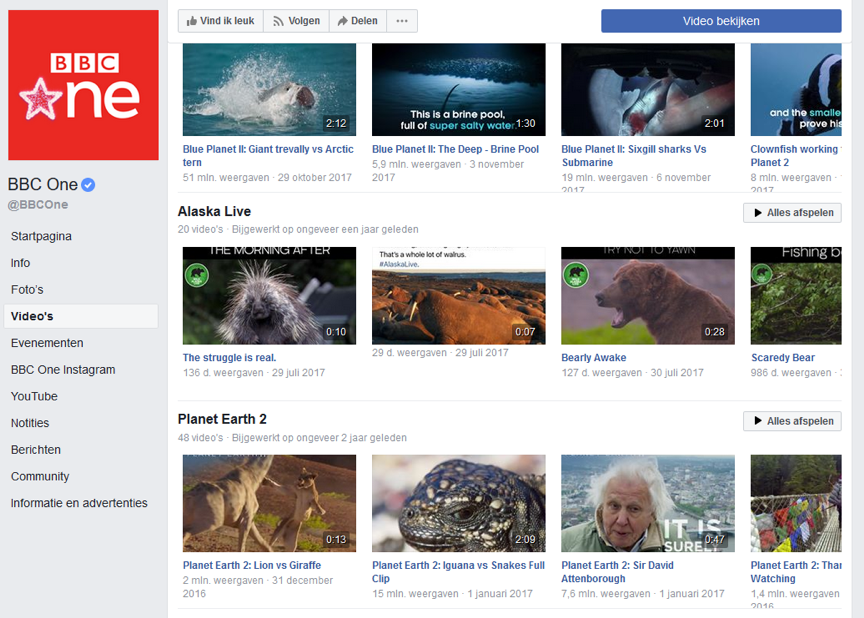Click the Planet Earth 2 playlist heading
Image resolution: width=864 pixels, height=618 pixels.
[222, 419]
